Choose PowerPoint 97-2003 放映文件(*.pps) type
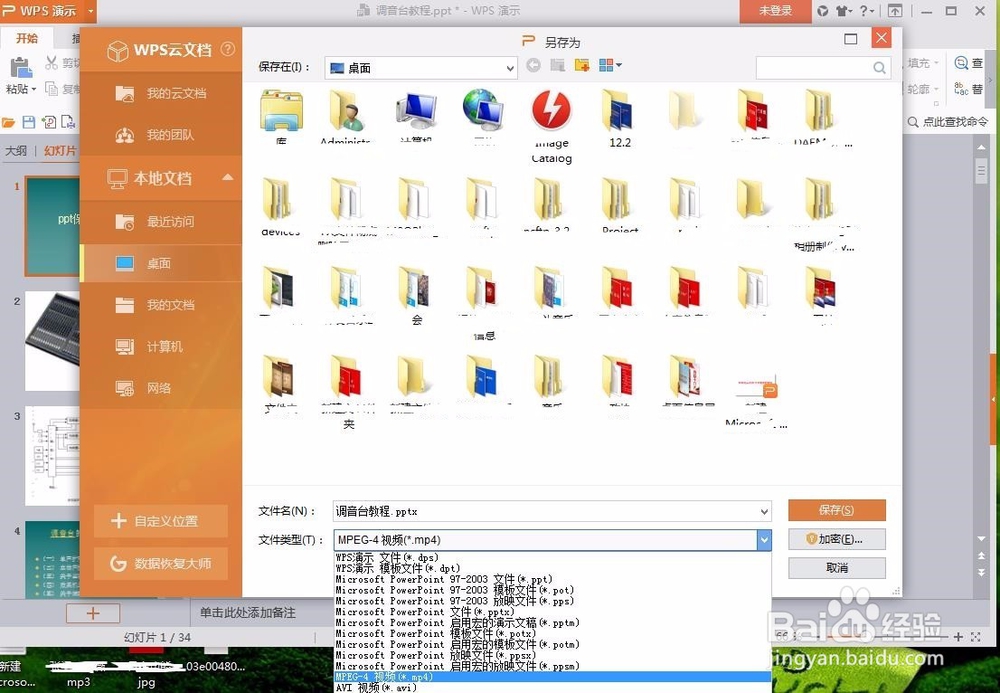 [x=552, y=601]
